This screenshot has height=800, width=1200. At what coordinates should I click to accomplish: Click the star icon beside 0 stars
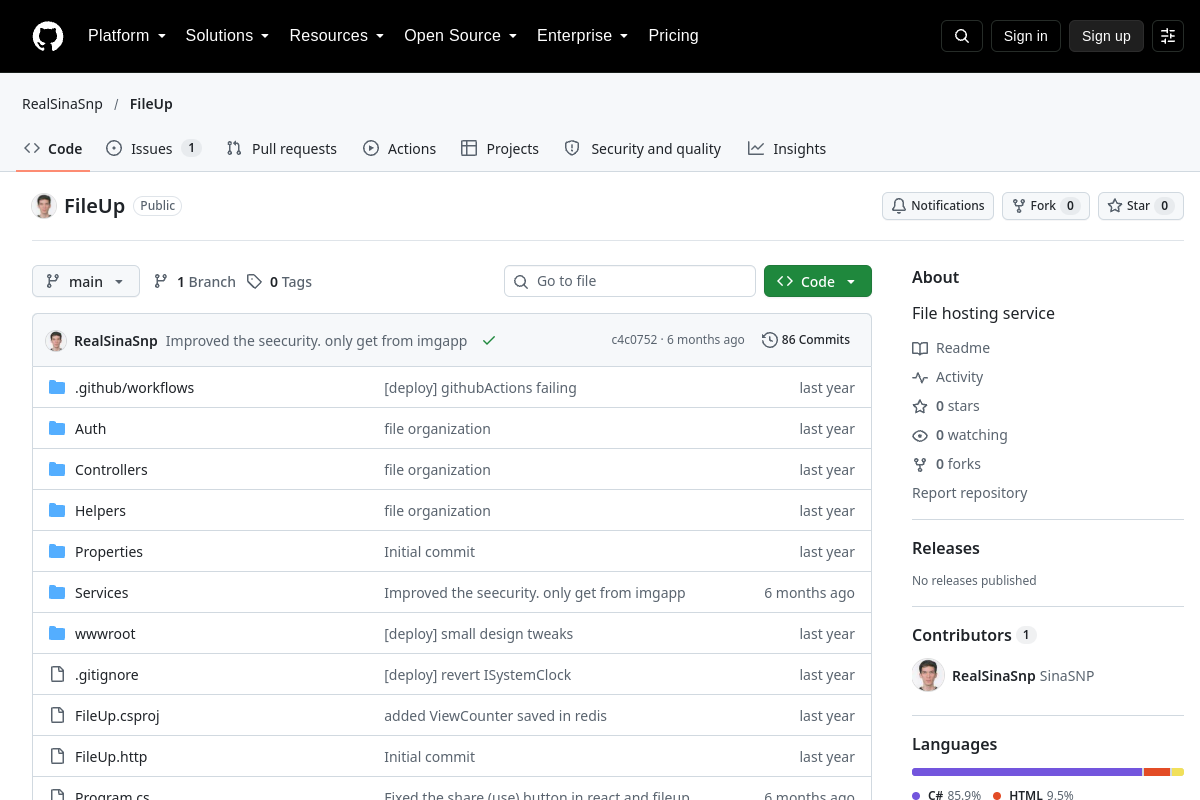click(920, 406)
